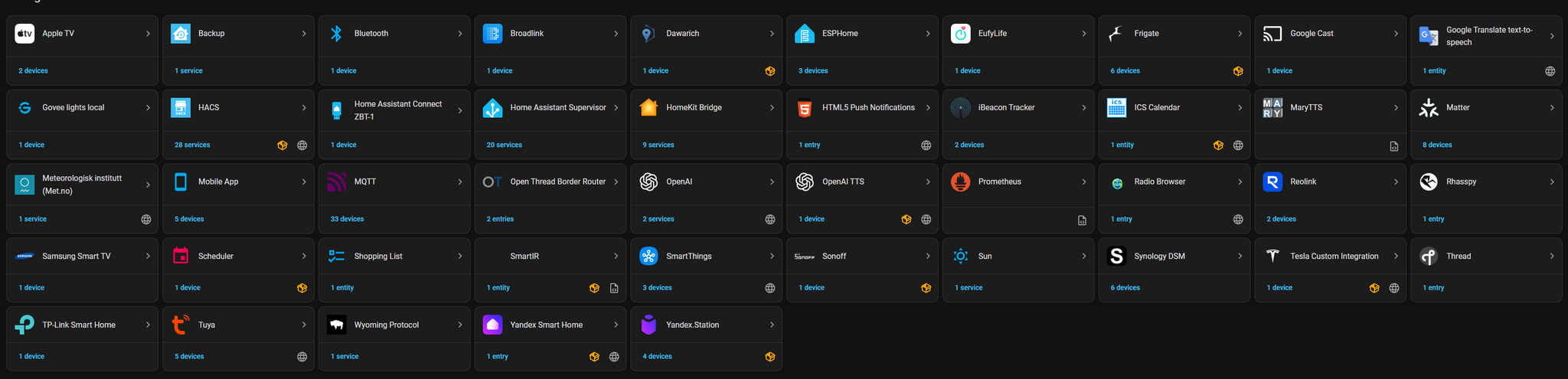
Task: Click the Tuya integration logo
Action: tap(180, 325)
